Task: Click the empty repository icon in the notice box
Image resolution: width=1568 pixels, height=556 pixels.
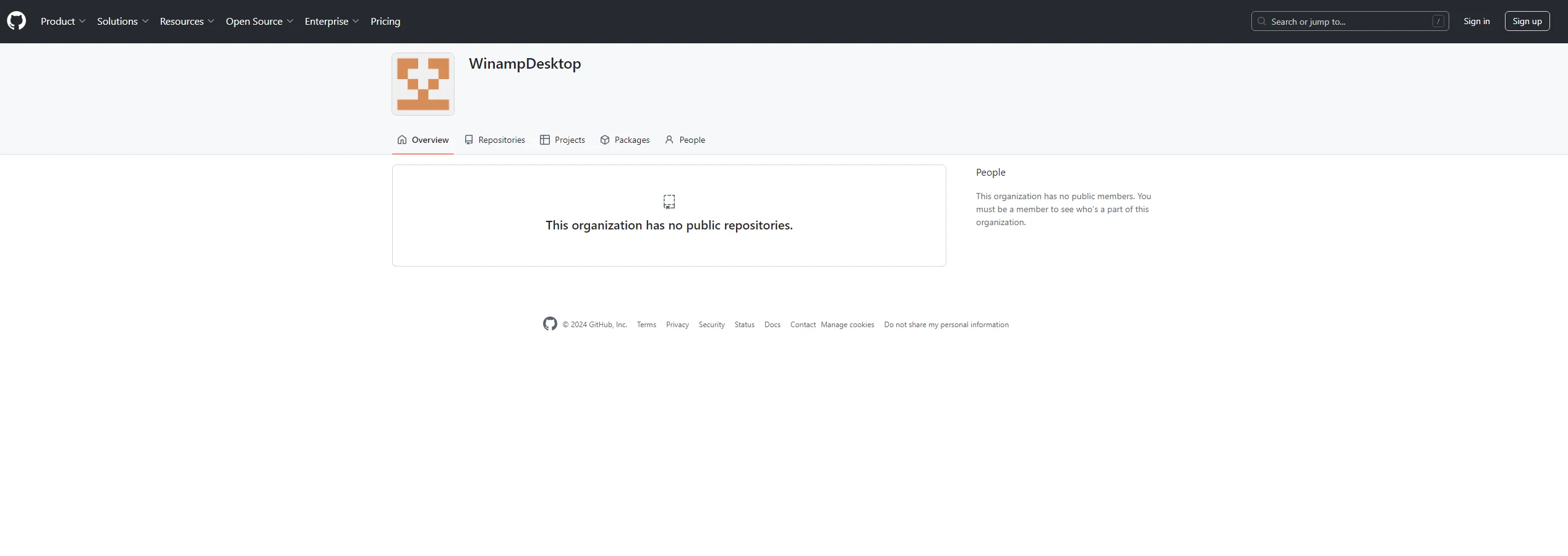Action: coord(669,202)
